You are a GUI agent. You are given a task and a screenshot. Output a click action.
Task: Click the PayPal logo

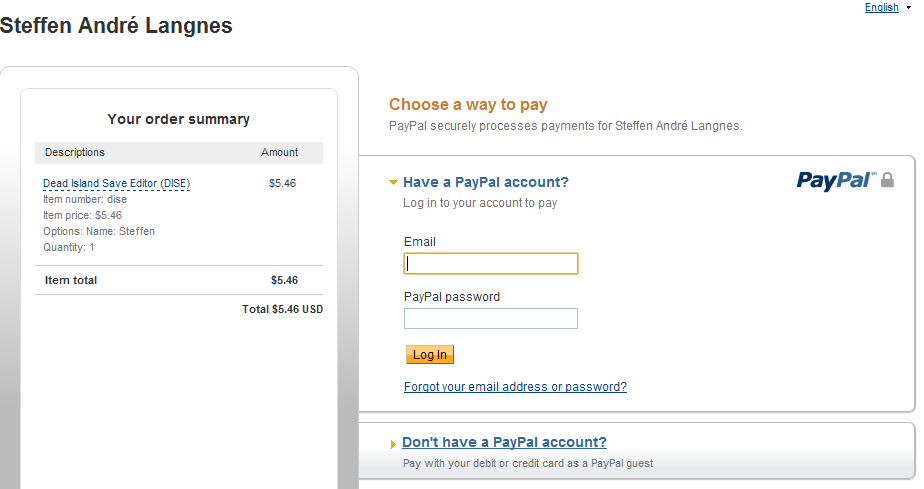coord(835,180)
